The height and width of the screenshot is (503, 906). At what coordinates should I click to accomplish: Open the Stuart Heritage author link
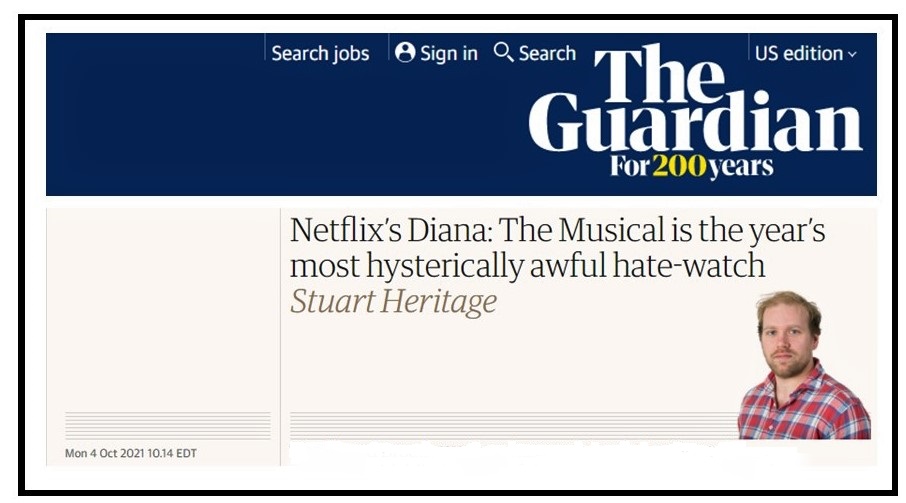(x=393, y=301)
